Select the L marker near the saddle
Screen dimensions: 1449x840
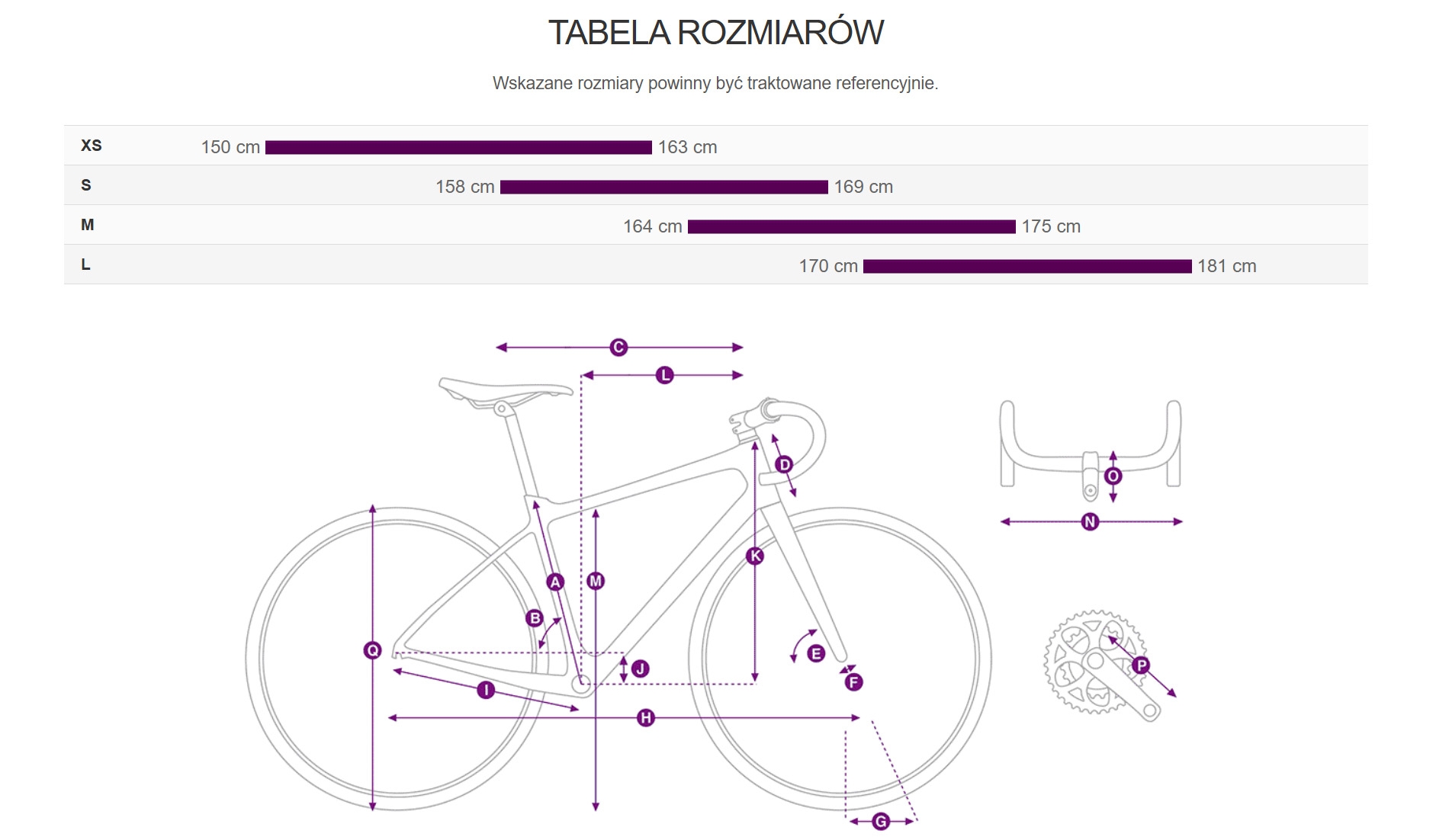click(665, 375)
